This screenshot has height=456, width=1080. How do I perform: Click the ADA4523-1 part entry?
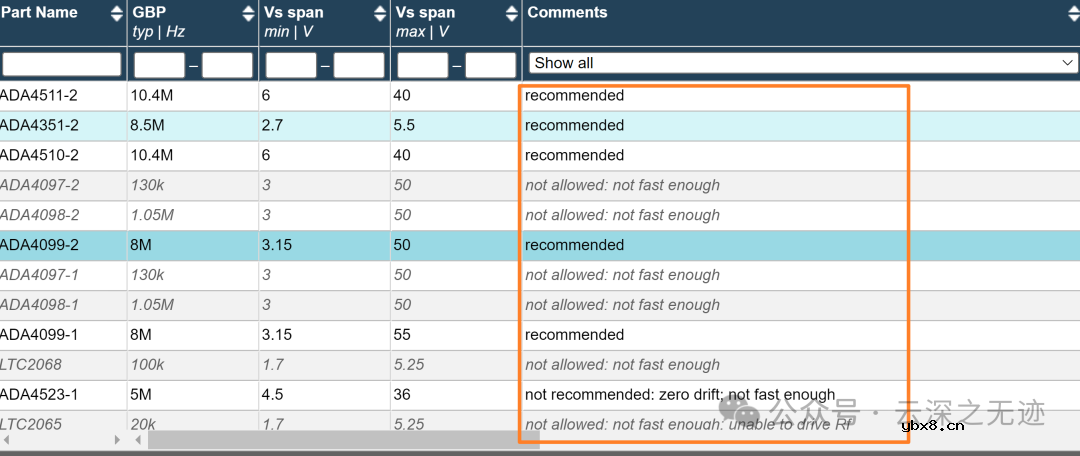coord(39,395)
